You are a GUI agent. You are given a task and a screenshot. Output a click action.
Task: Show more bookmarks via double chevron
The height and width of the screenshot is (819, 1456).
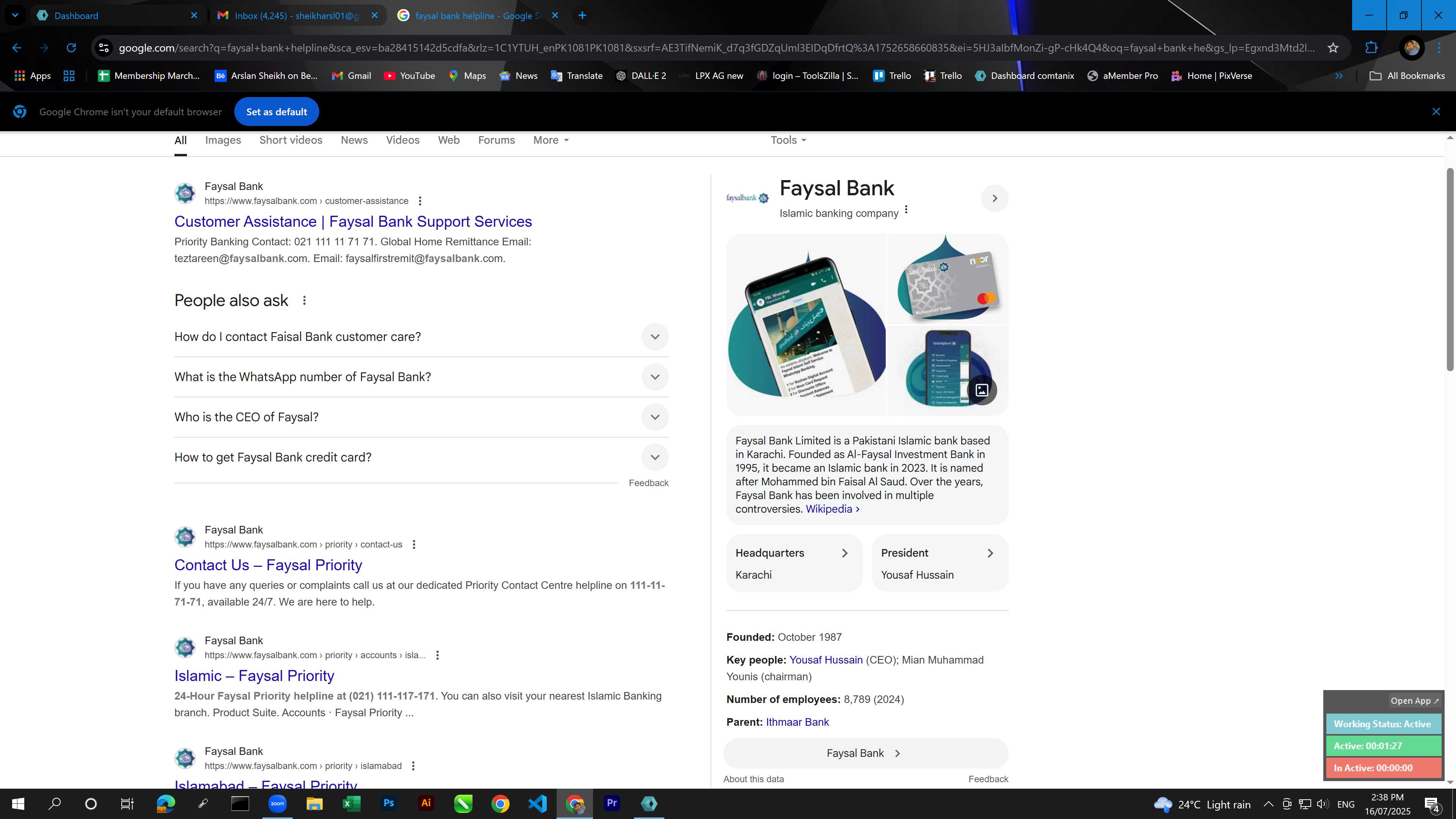click(1338, 76)
